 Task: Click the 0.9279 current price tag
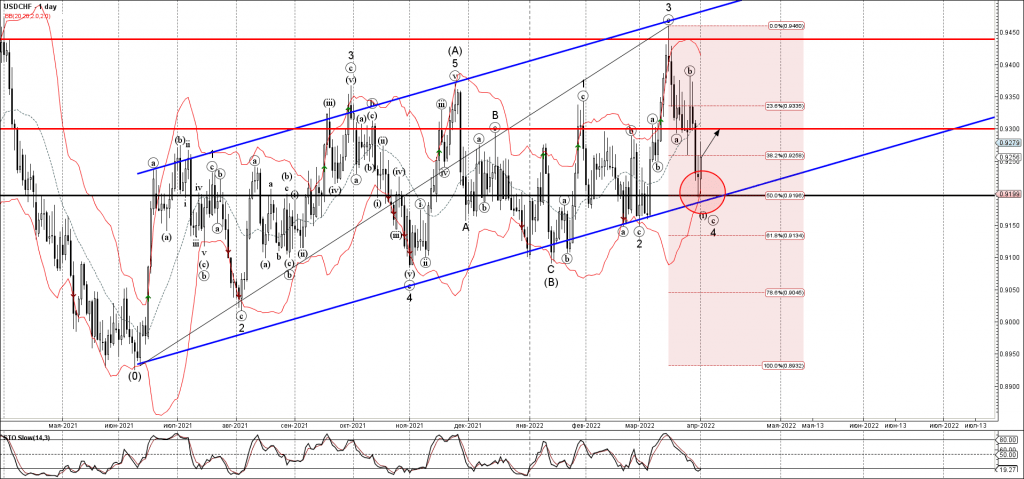pos(1008,143)
